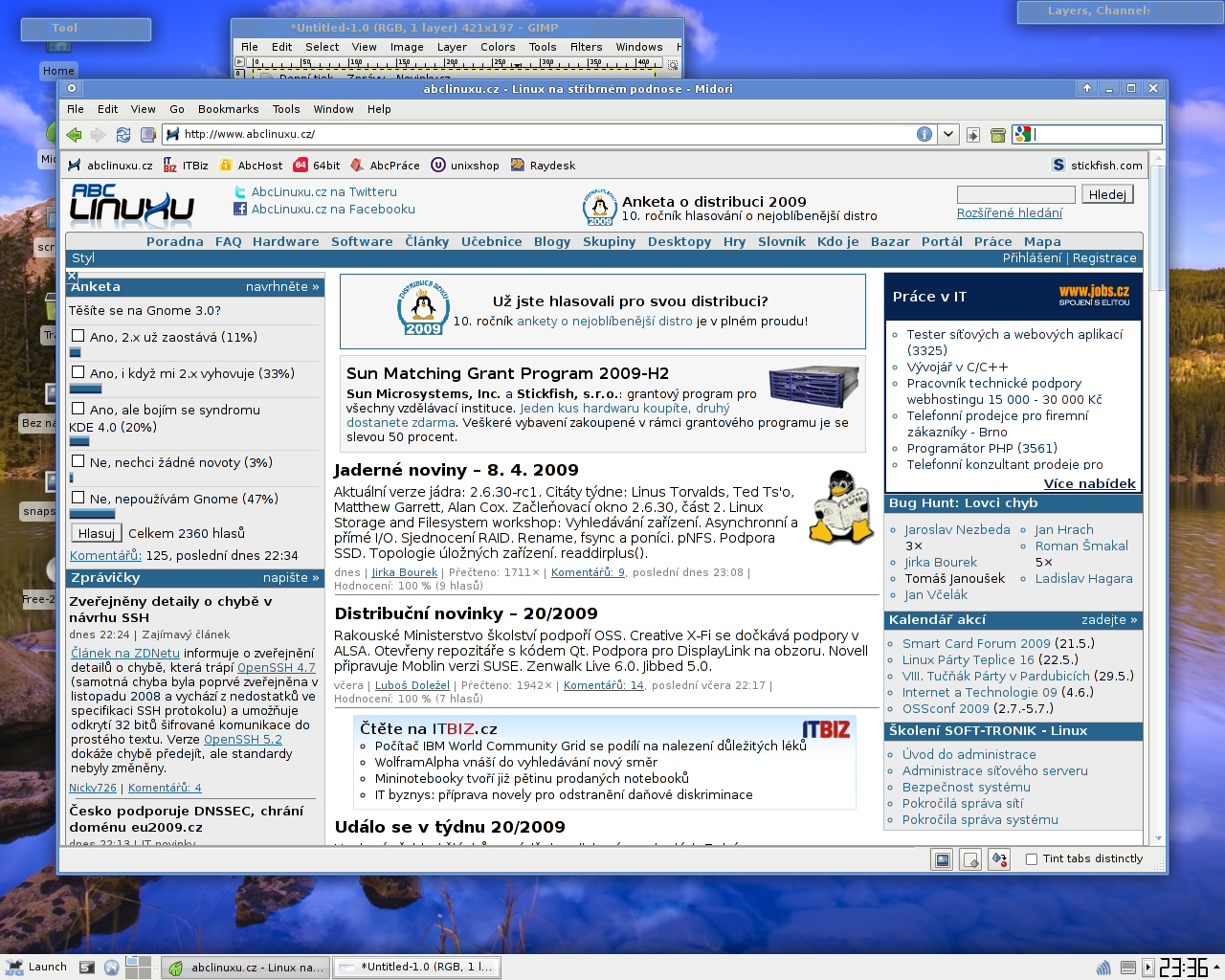Enable 'Tint tabs distinctly' checkbox
Image resolution: width=1225 pixels, height=980 pixels.
[x=1032, y=859]
